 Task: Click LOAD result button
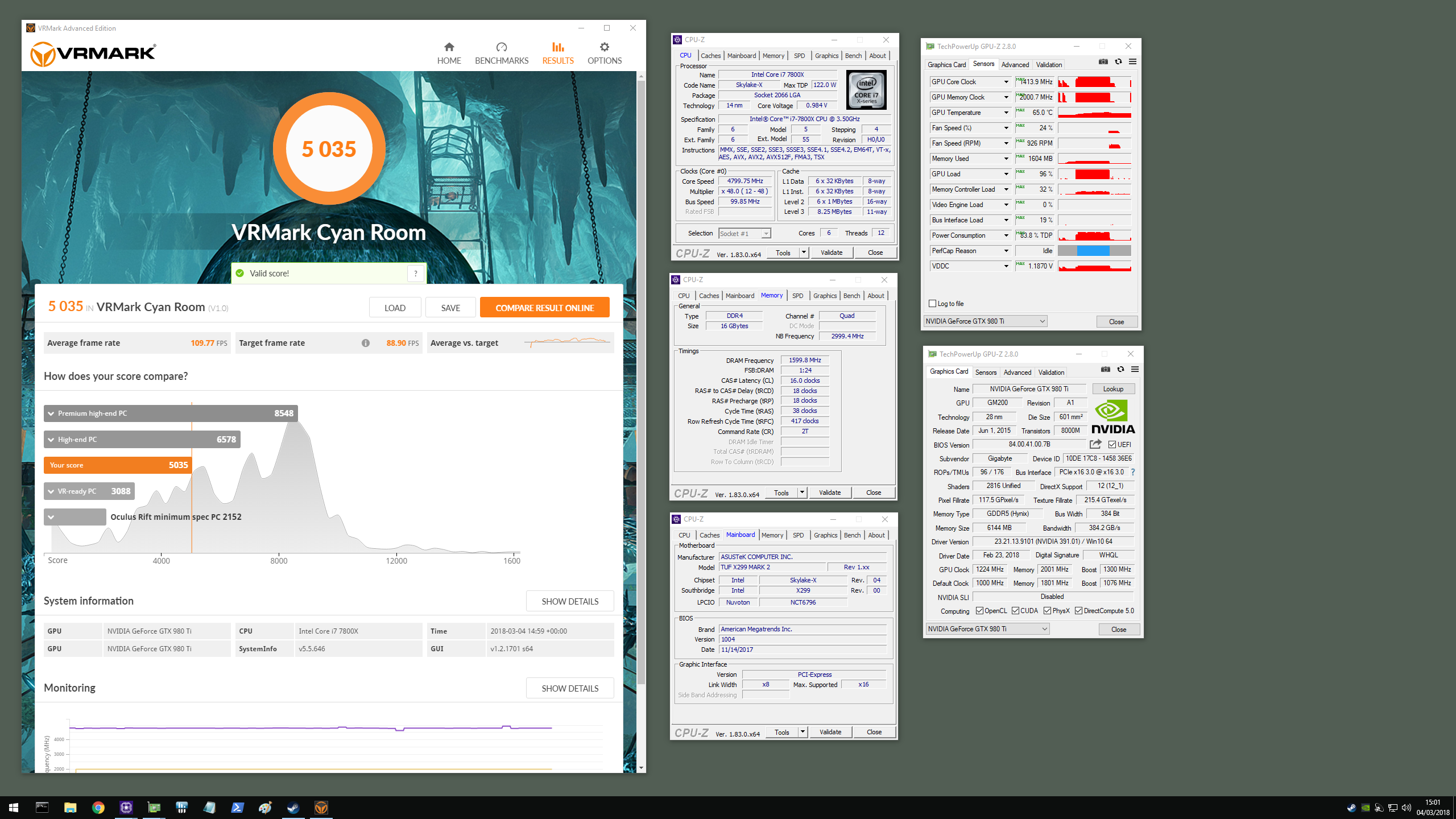coord(395,308)
